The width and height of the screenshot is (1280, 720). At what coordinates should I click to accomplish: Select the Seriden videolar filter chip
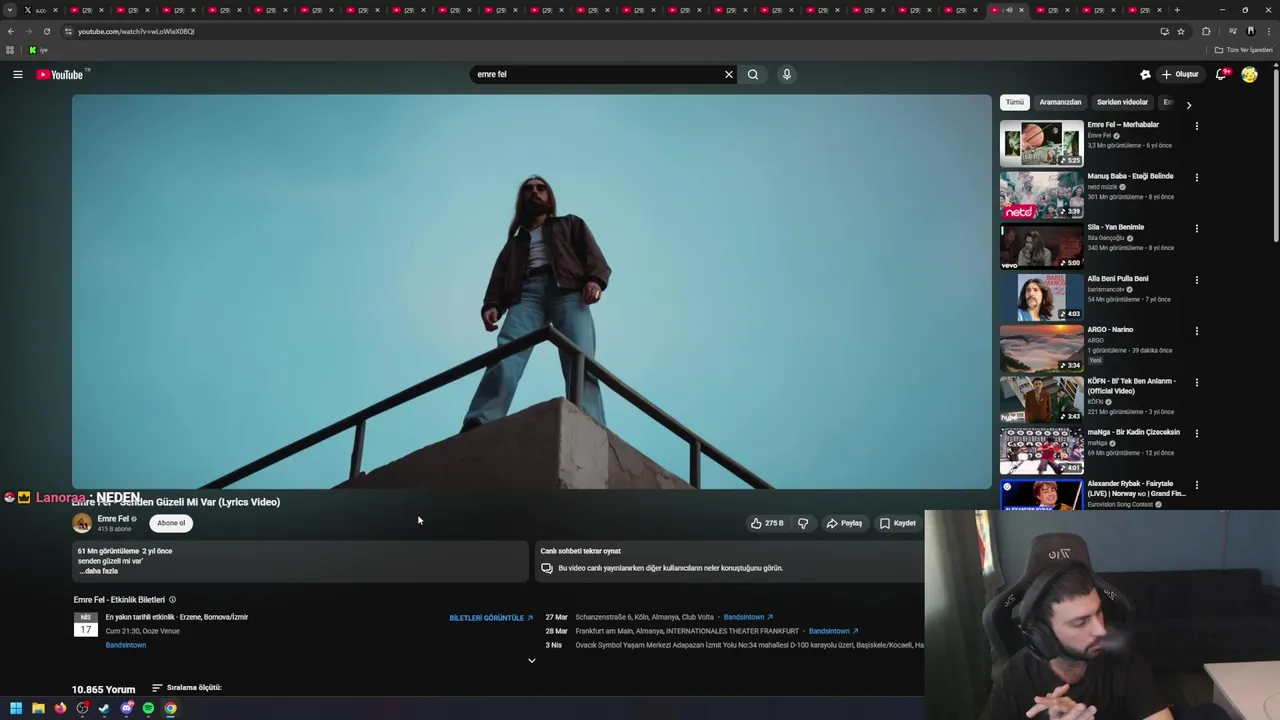point(1122,102)
